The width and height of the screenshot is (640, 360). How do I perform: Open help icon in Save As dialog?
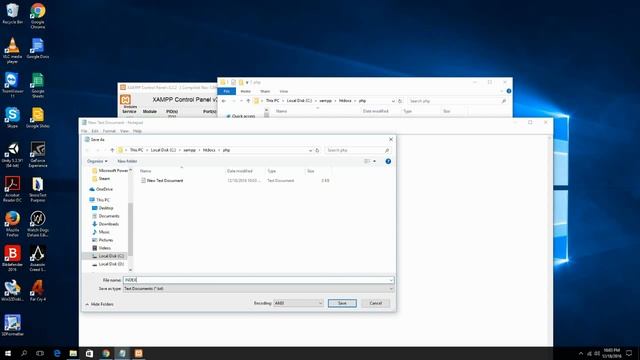coord(388,161)
